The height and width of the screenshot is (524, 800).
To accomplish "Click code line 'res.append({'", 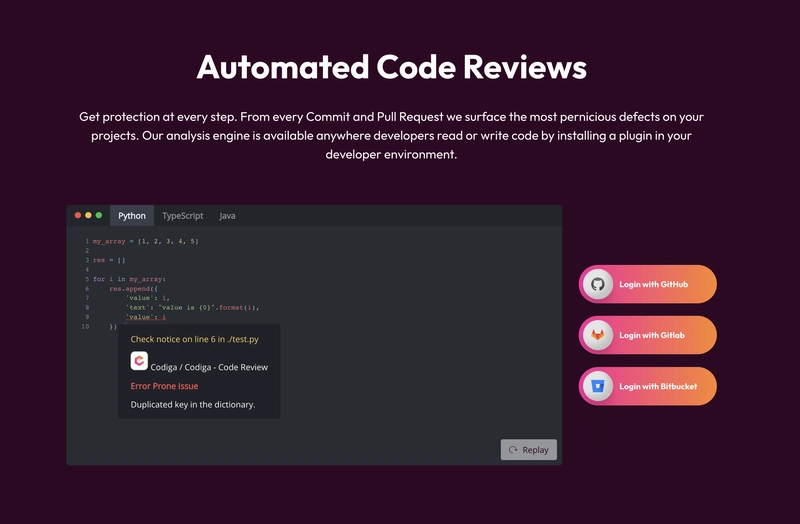I will 133,289.
